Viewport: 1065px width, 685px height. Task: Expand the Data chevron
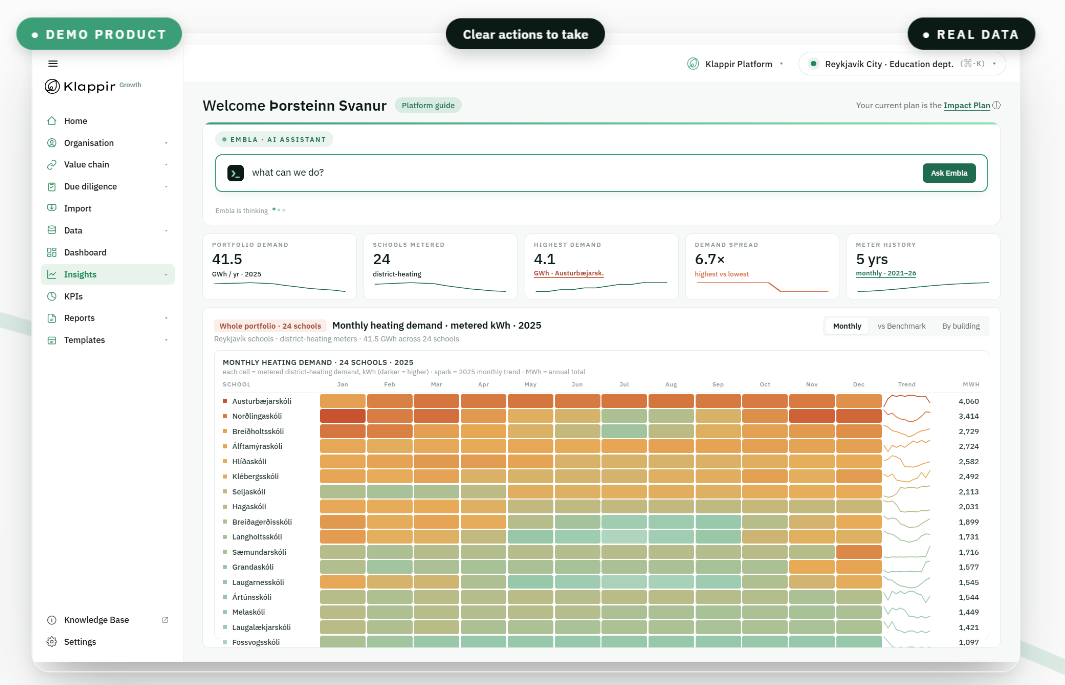pos(166,231)
